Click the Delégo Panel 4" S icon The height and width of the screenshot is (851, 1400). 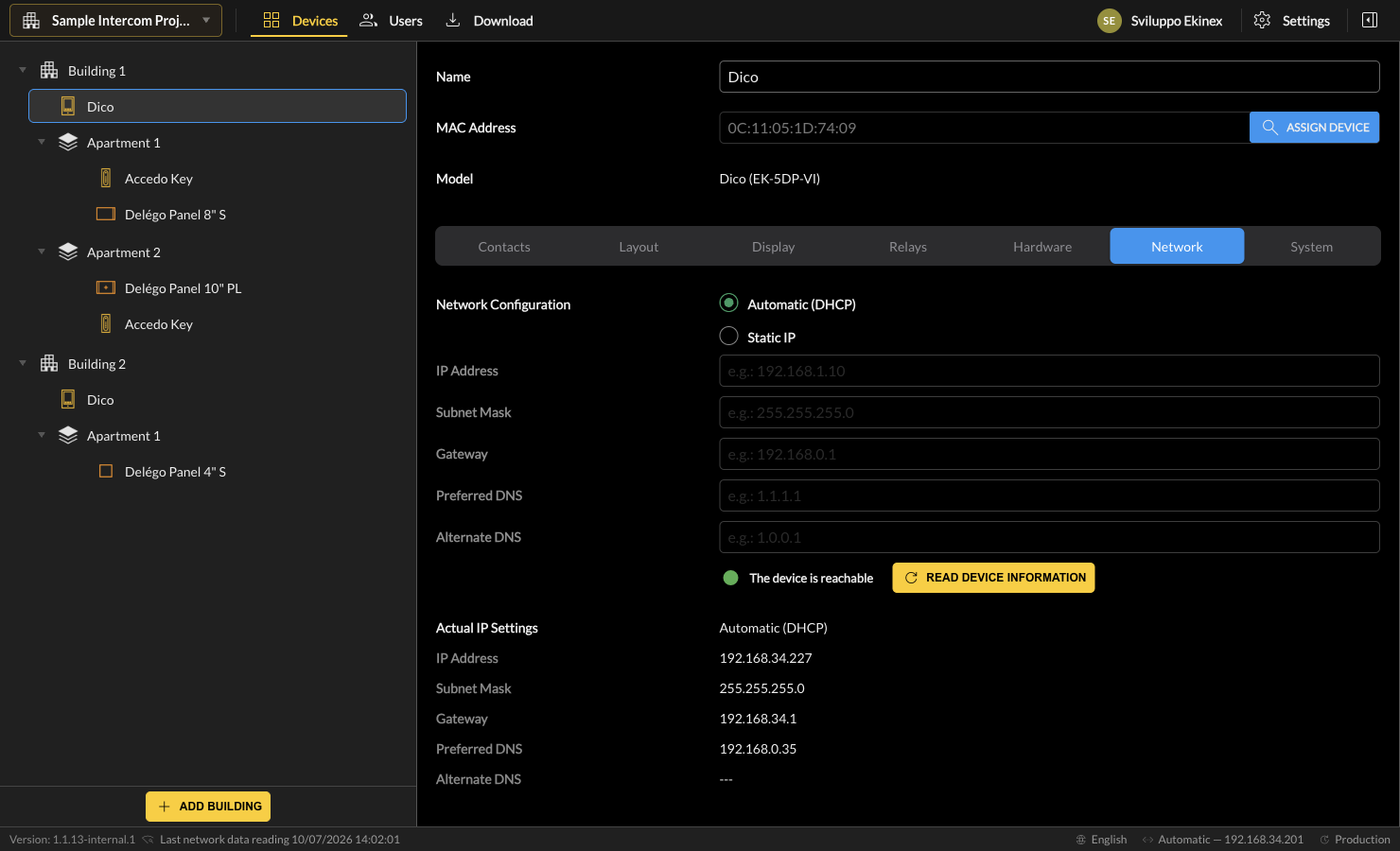pos(106,471)
